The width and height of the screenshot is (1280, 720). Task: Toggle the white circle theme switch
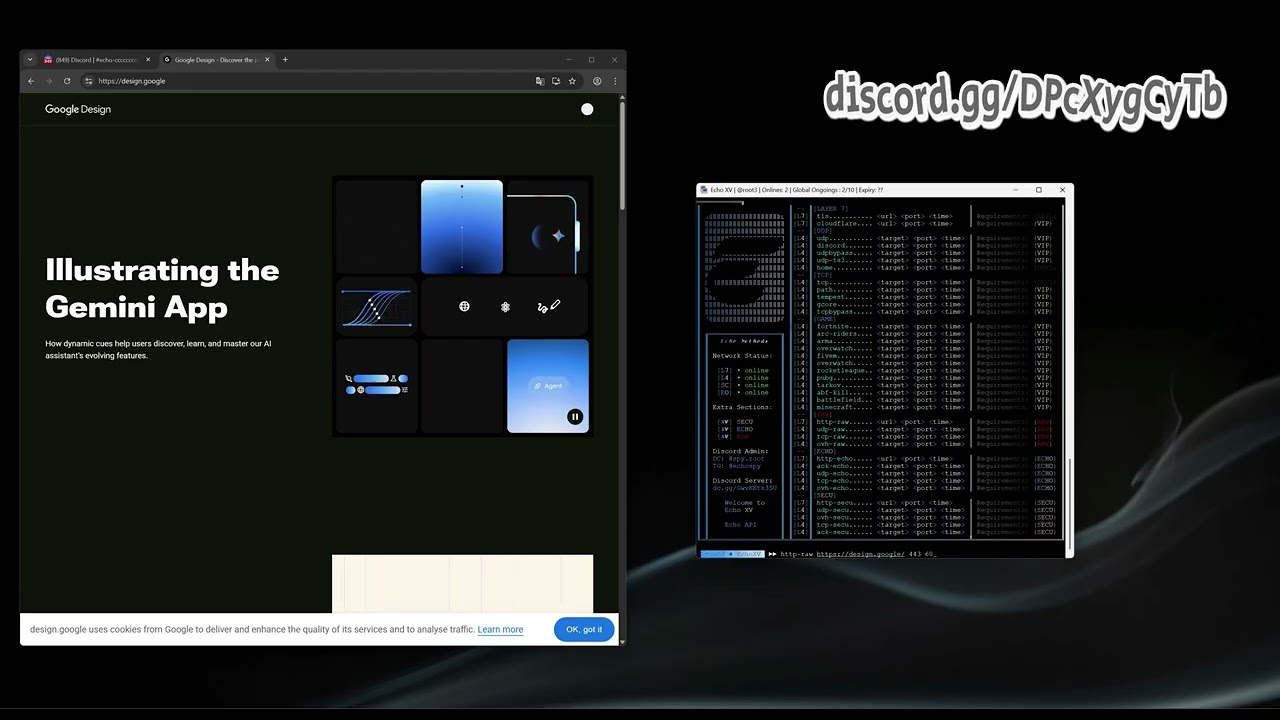[587, 109]
